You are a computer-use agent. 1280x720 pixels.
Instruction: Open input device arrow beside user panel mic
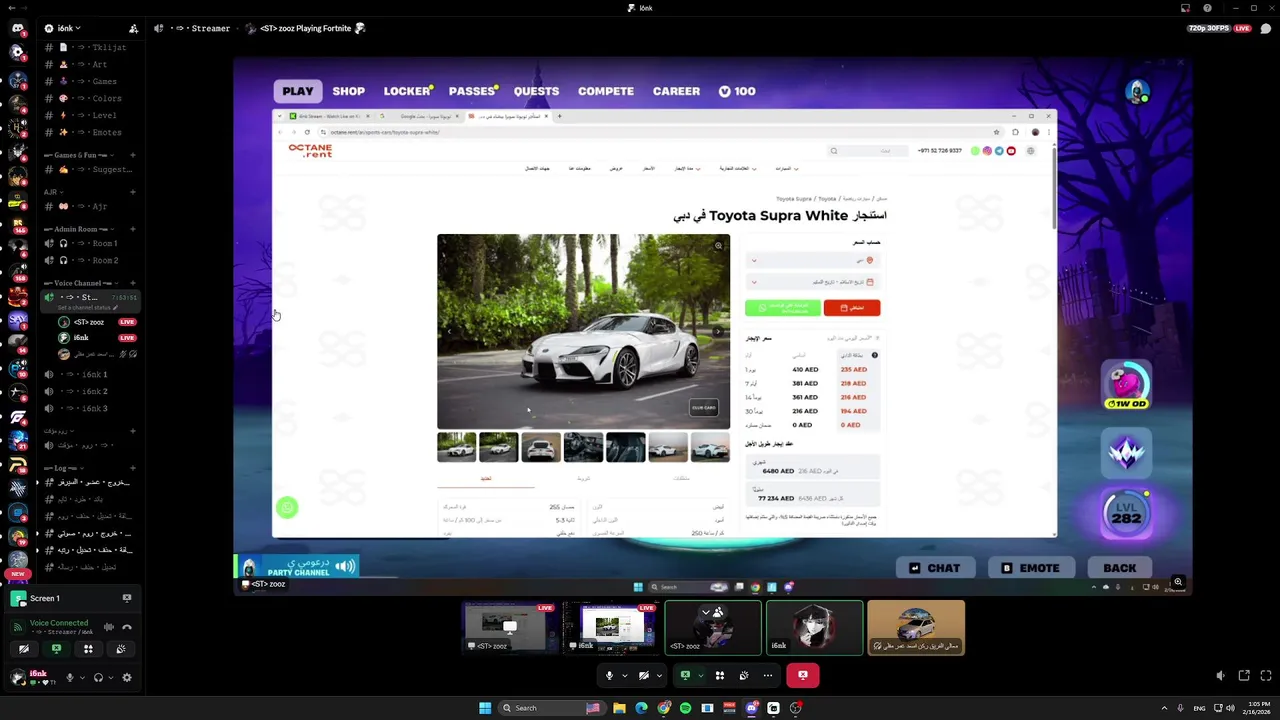click(81, 677)
